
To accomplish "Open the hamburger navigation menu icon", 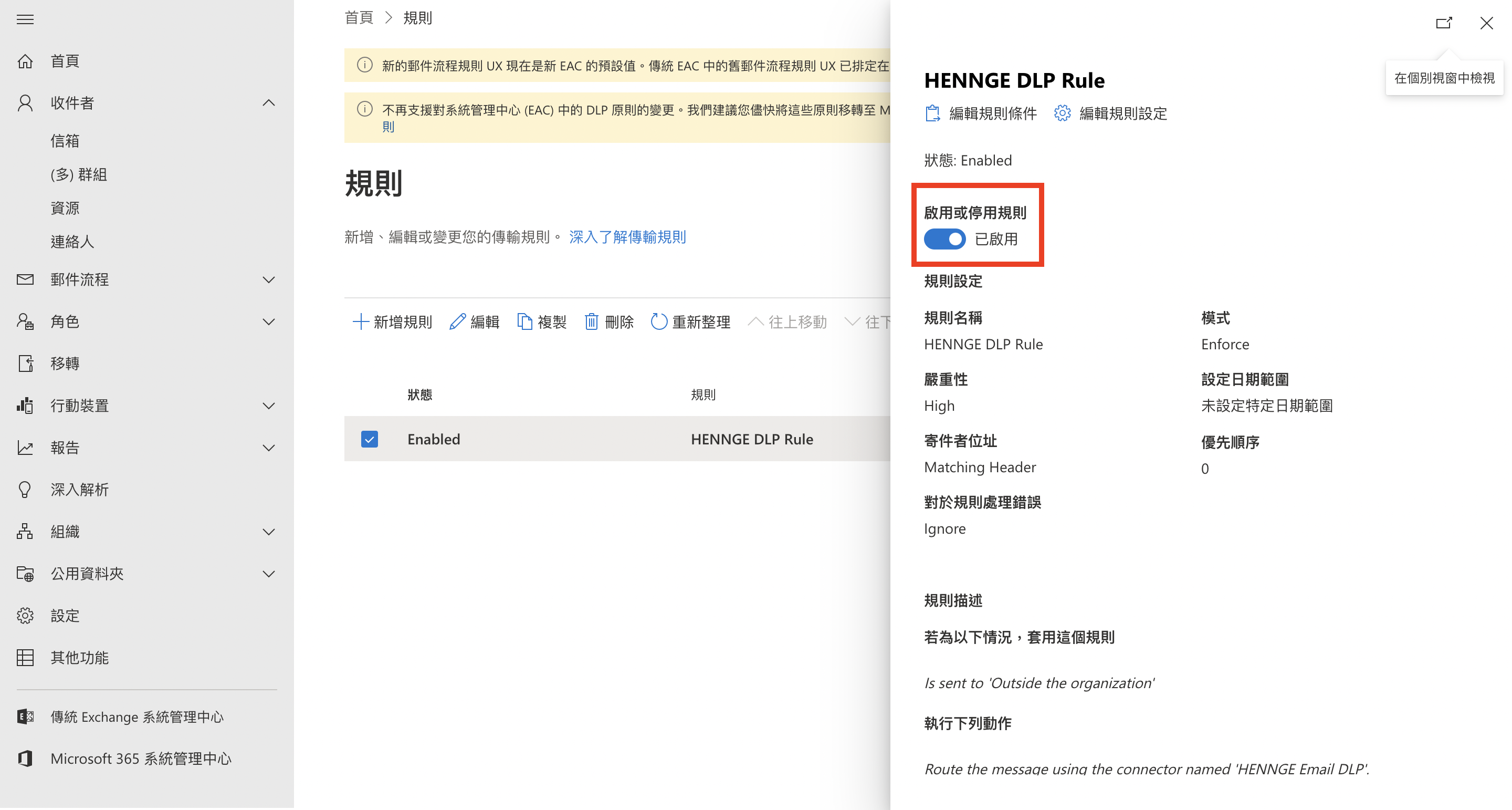I will (x=25, y=19).
